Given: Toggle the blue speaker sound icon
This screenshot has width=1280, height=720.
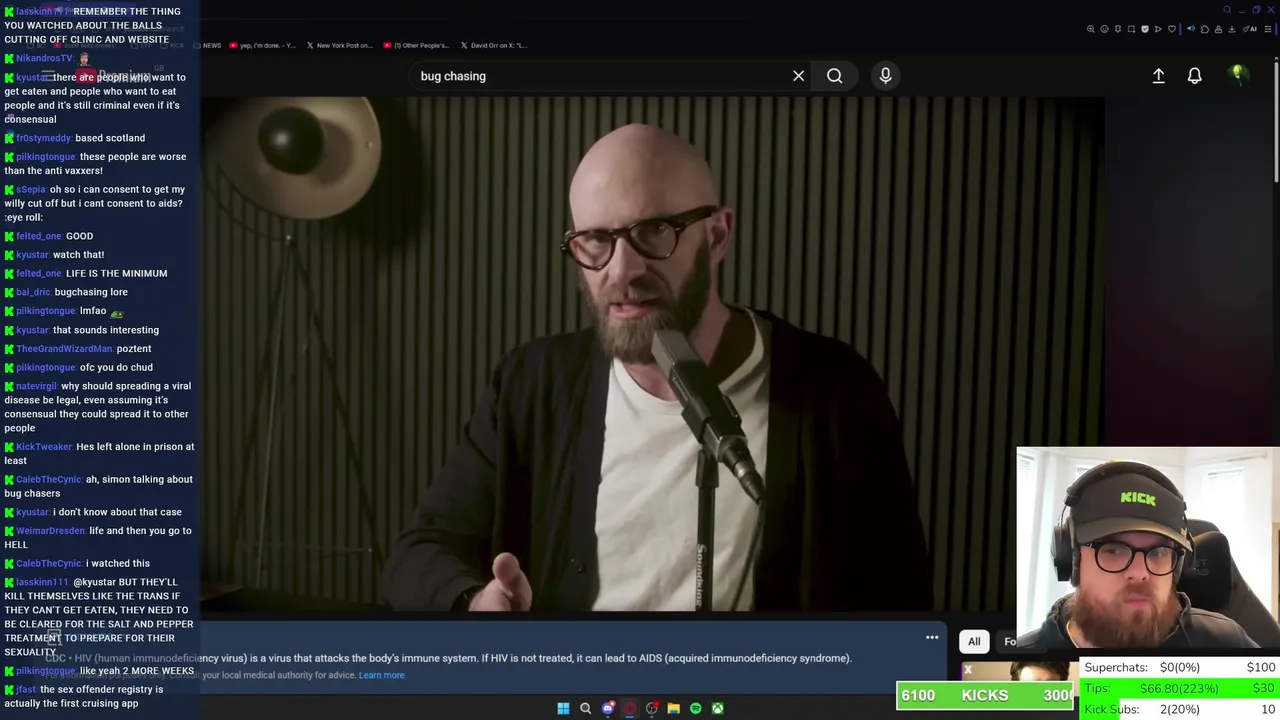Looking at the screenshot, I should coord(1191,29).
